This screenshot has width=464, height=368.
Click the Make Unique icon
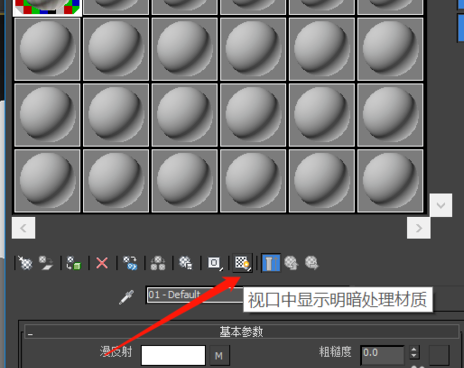coord(158,263)
